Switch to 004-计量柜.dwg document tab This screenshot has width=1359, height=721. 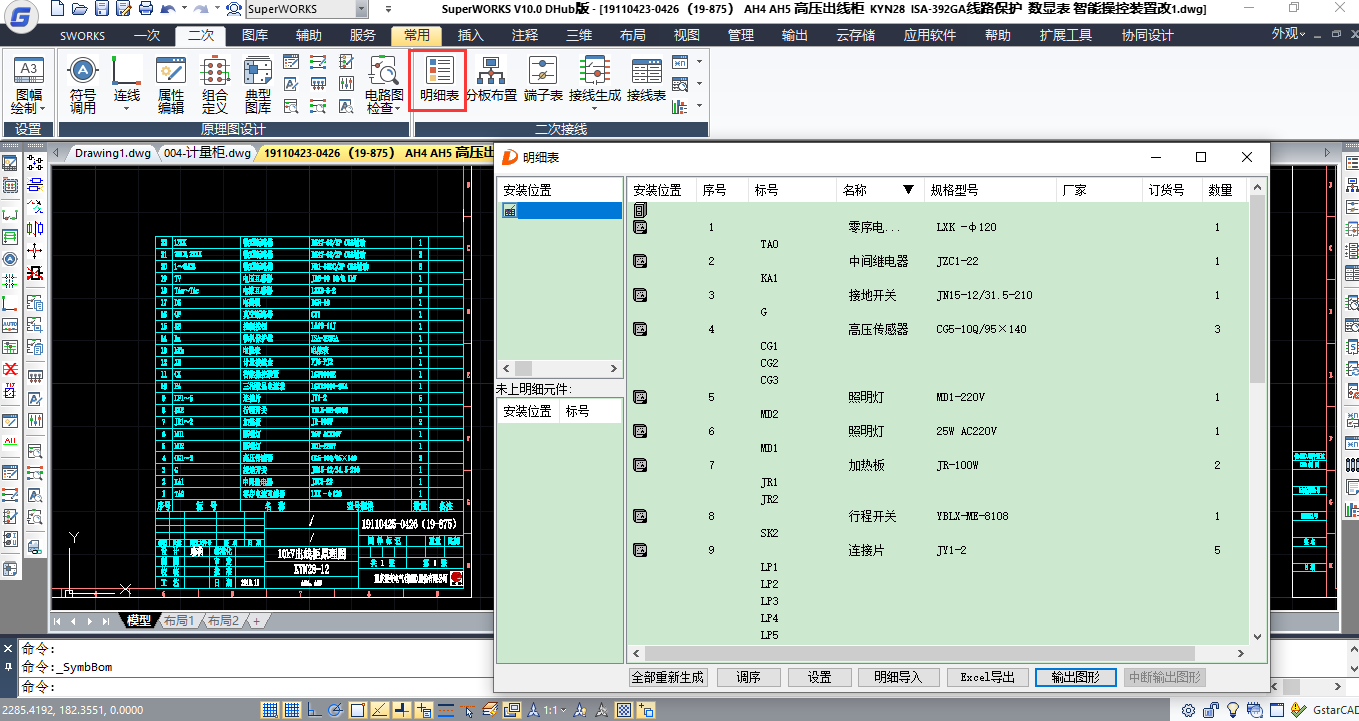207,153
